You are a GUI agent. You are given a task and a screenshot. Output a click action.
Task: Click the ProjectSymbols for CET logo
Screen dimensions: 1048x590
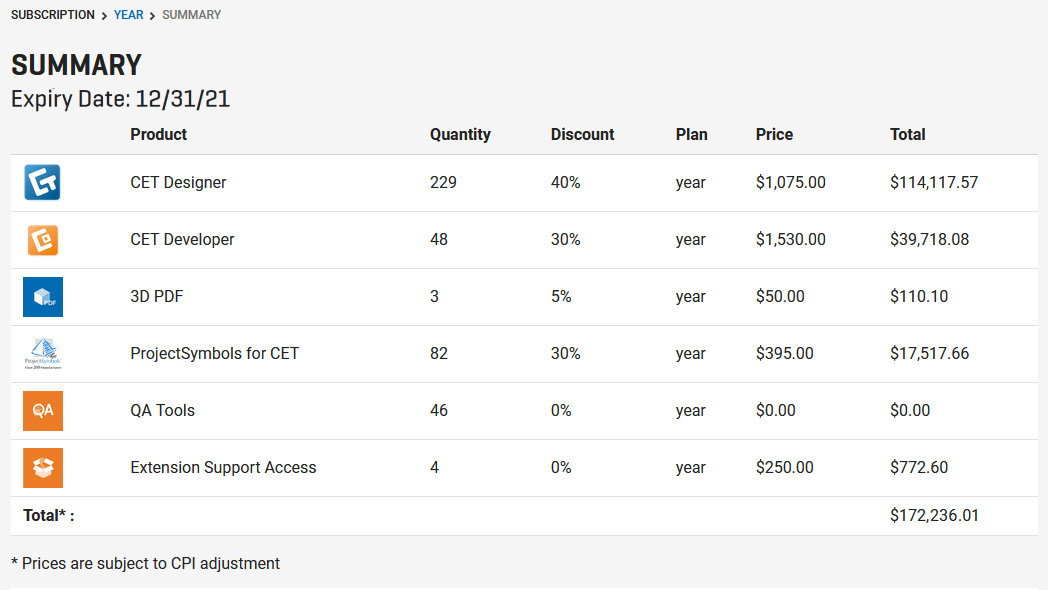[42, 354]
